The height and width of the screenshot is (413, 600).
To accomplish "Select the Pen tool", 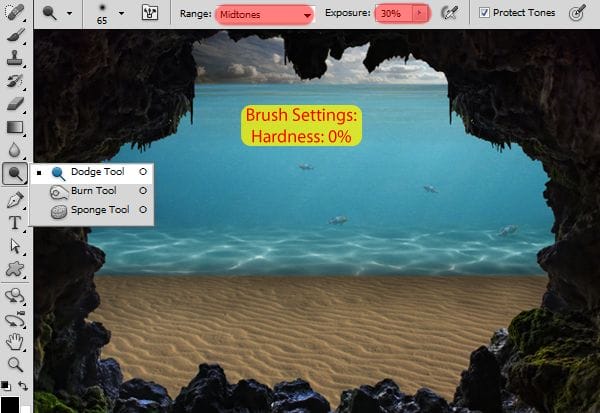I will coord(15,200).
